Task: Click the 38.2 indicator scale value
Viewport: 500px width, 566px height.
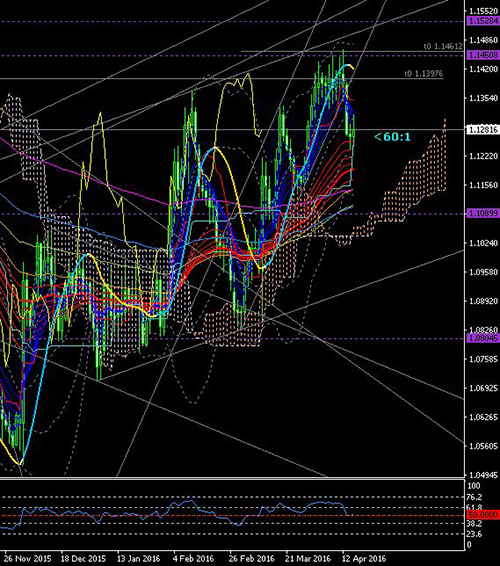Action: 474,524
